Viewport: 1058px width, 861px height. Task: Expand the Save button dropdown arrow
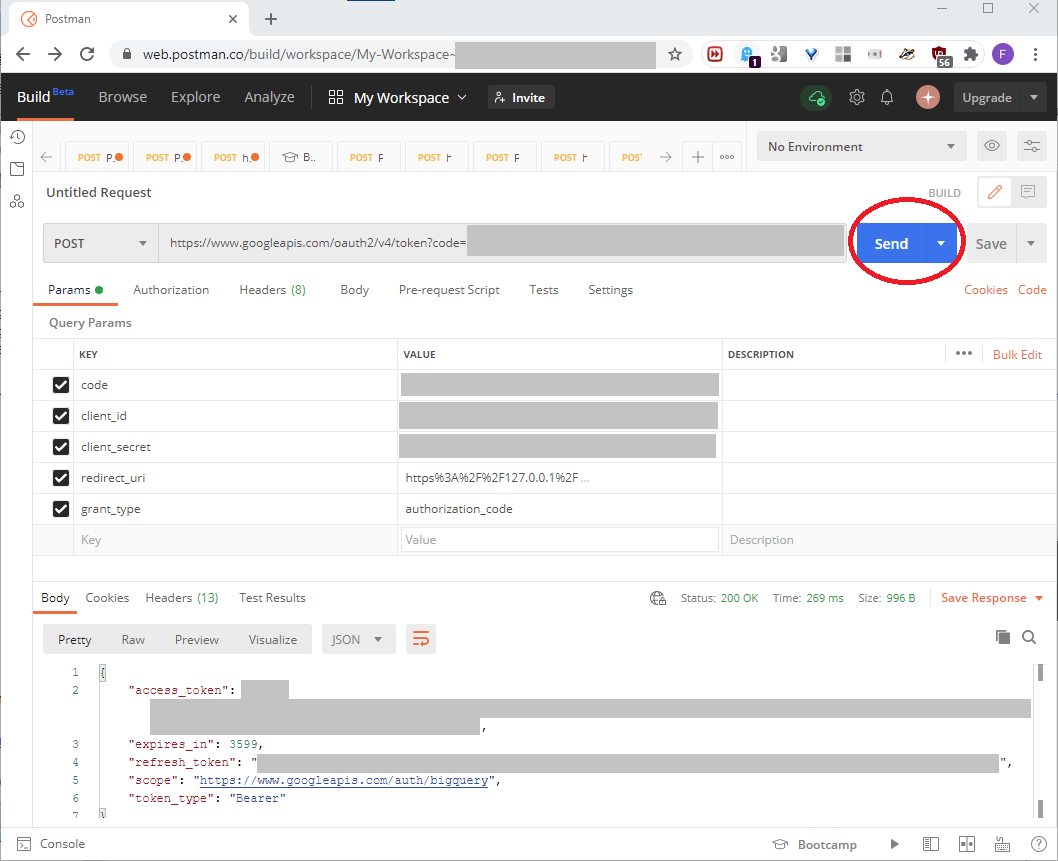click(1031, 243)
